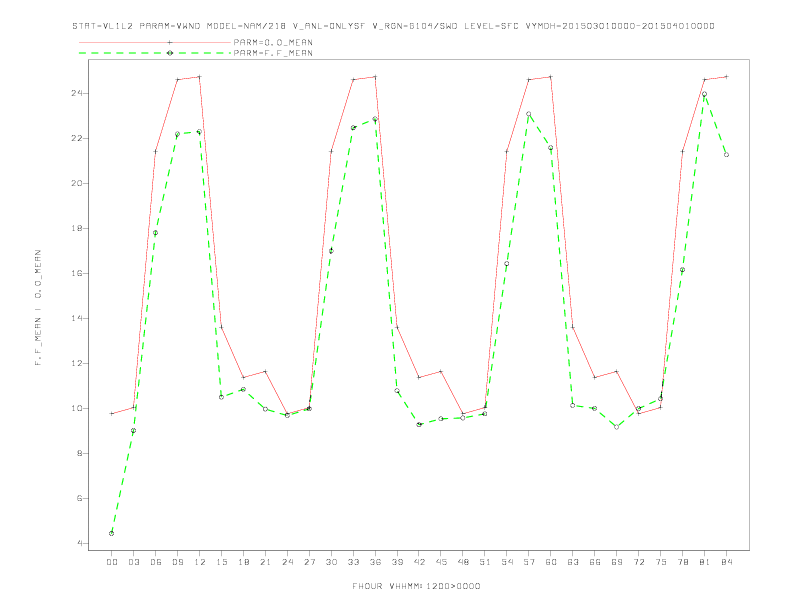Click y-axis tick label 20
The height and width of the screenshot is (612, 792).
(77, 183)
